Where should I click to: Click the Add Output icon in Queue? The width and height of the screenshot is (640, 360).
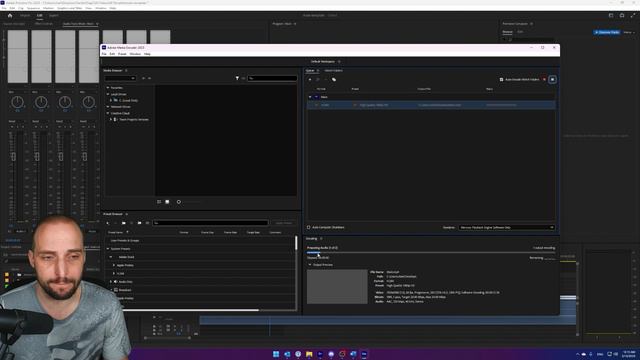pos(318,80)
